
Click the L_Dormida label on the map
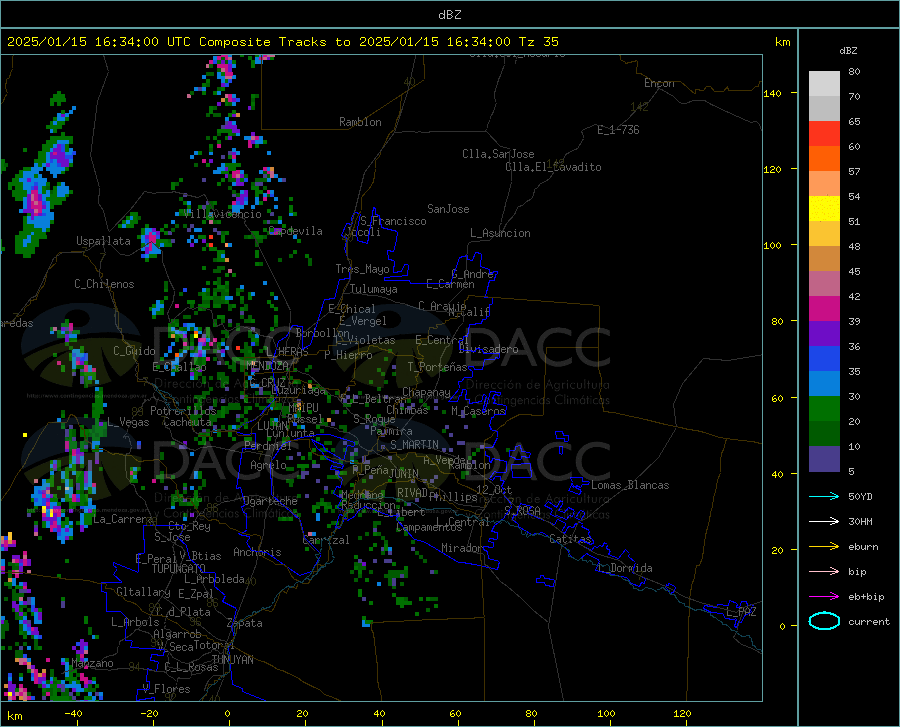(x=624, y=568)
